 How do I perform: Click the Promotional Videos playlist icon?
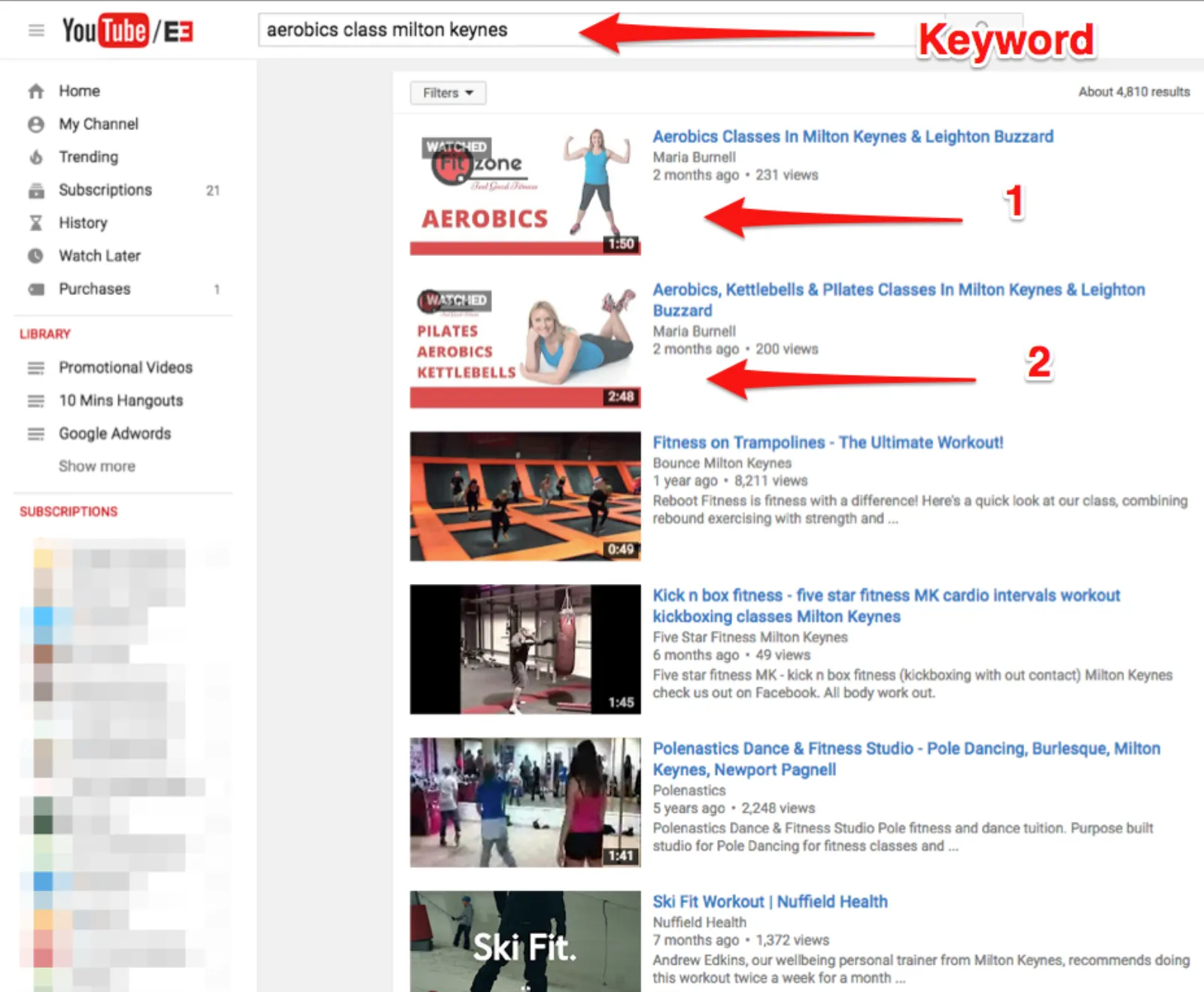coord(35,367)
